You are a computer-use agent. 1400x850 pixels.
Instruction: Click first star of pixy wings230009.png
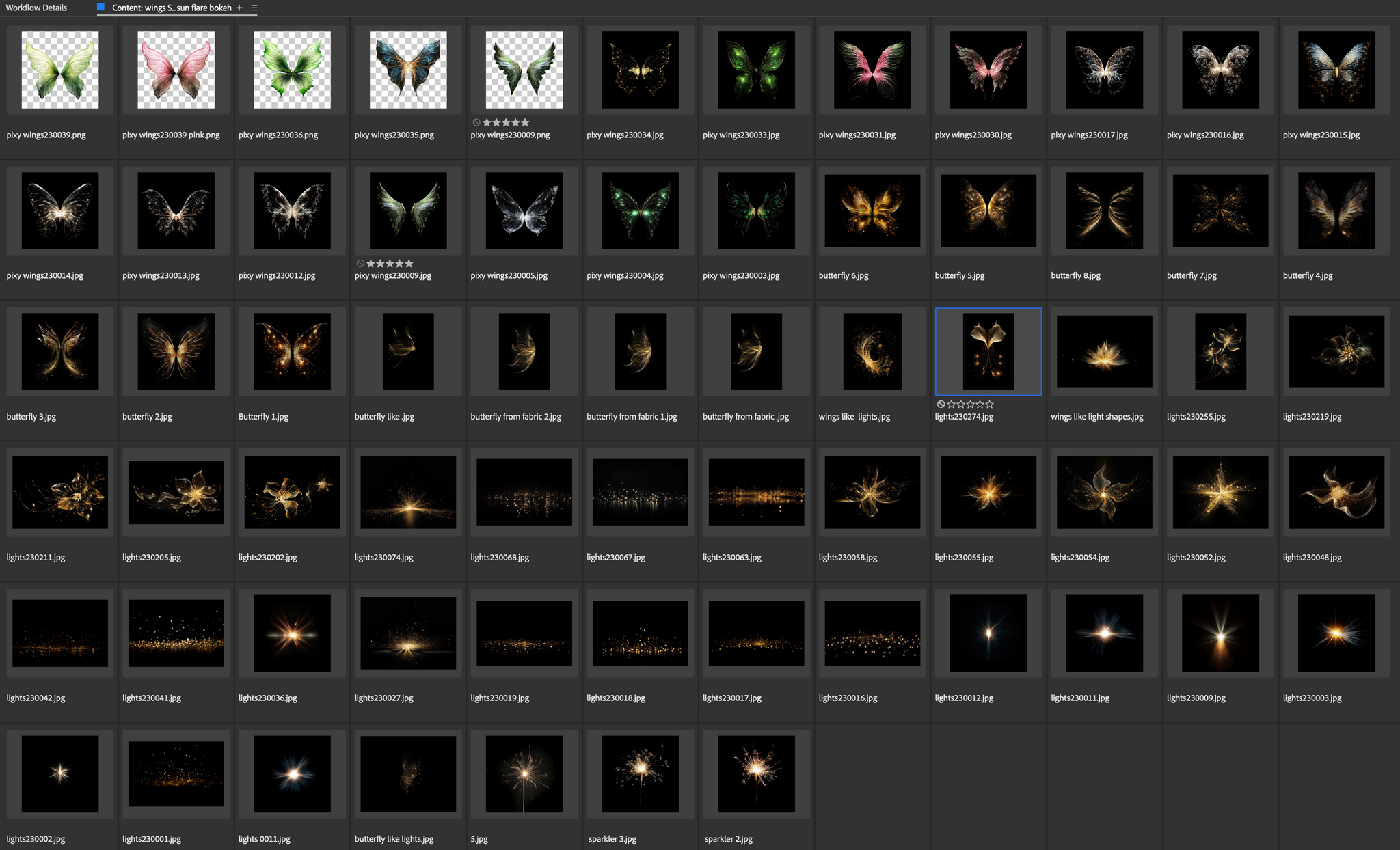[487, 123]
